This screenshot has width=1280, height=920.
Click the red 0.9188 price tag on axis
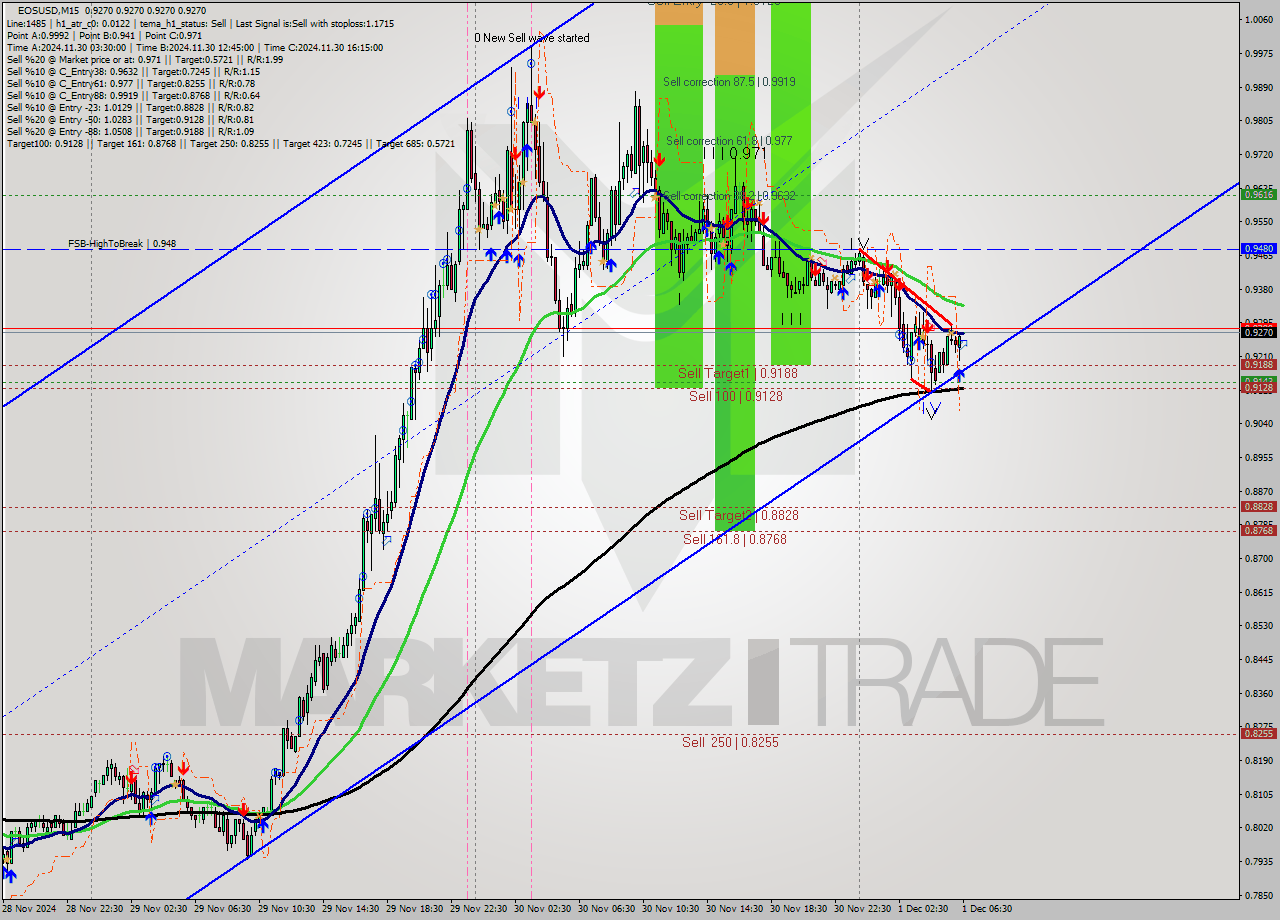point(1258,365)
